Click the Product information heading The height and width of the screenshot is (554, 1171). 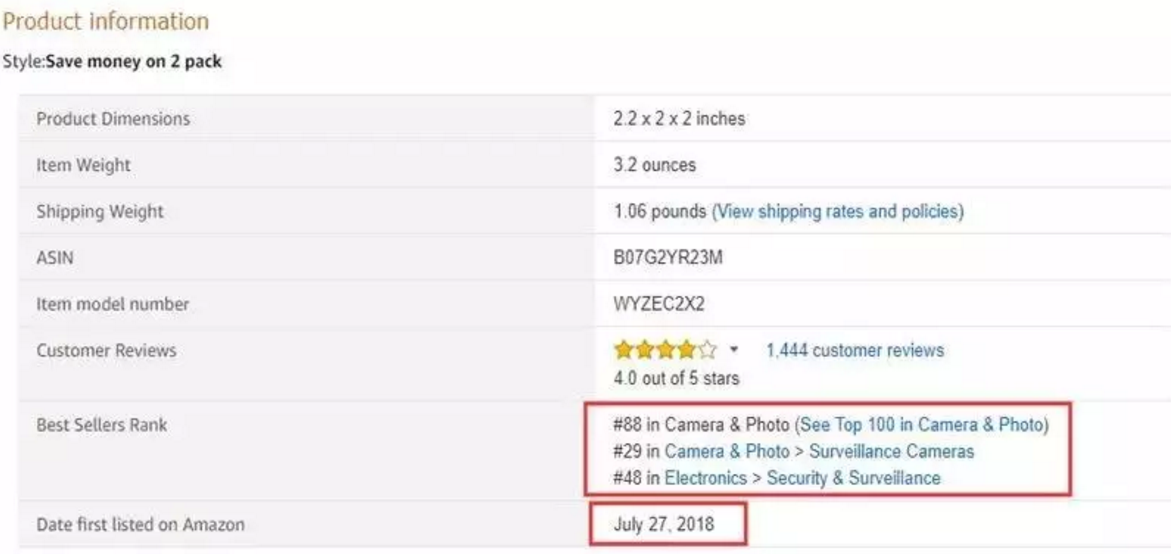point(106,21)
